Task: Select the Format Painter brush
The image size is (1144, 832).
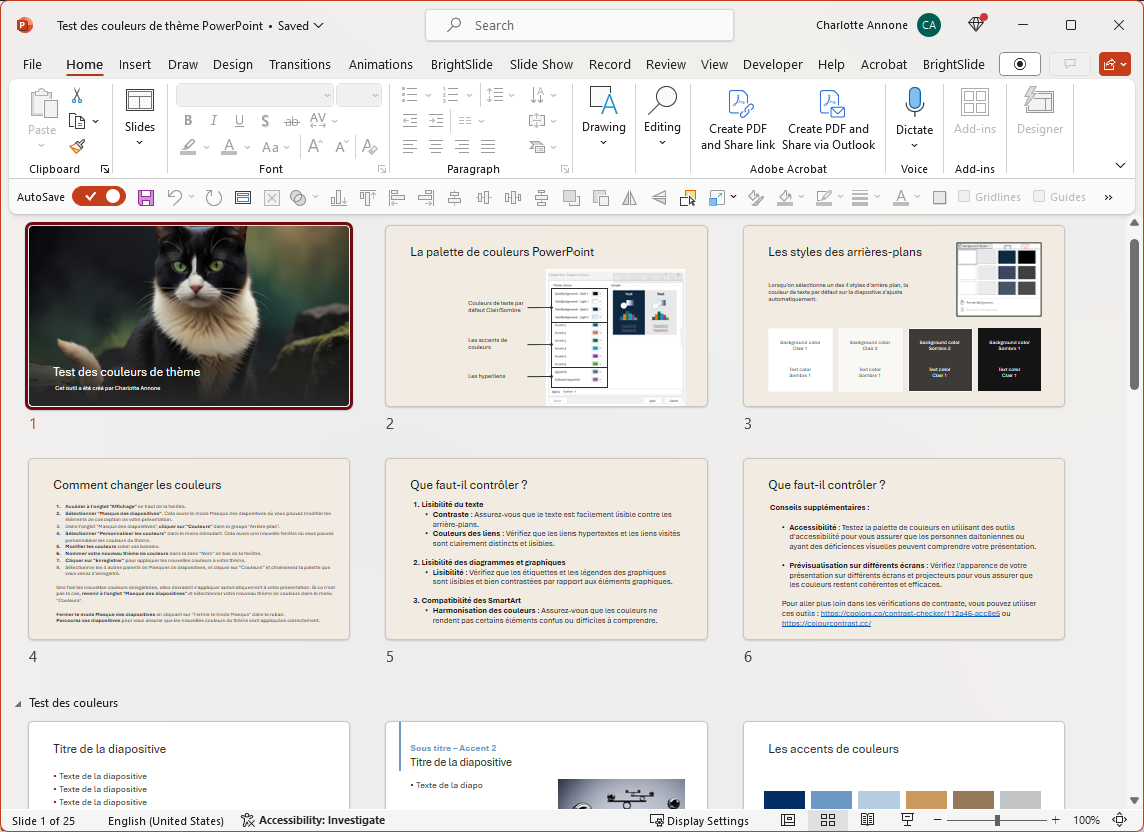Action: pyautogui.click(x=77, y=147)
